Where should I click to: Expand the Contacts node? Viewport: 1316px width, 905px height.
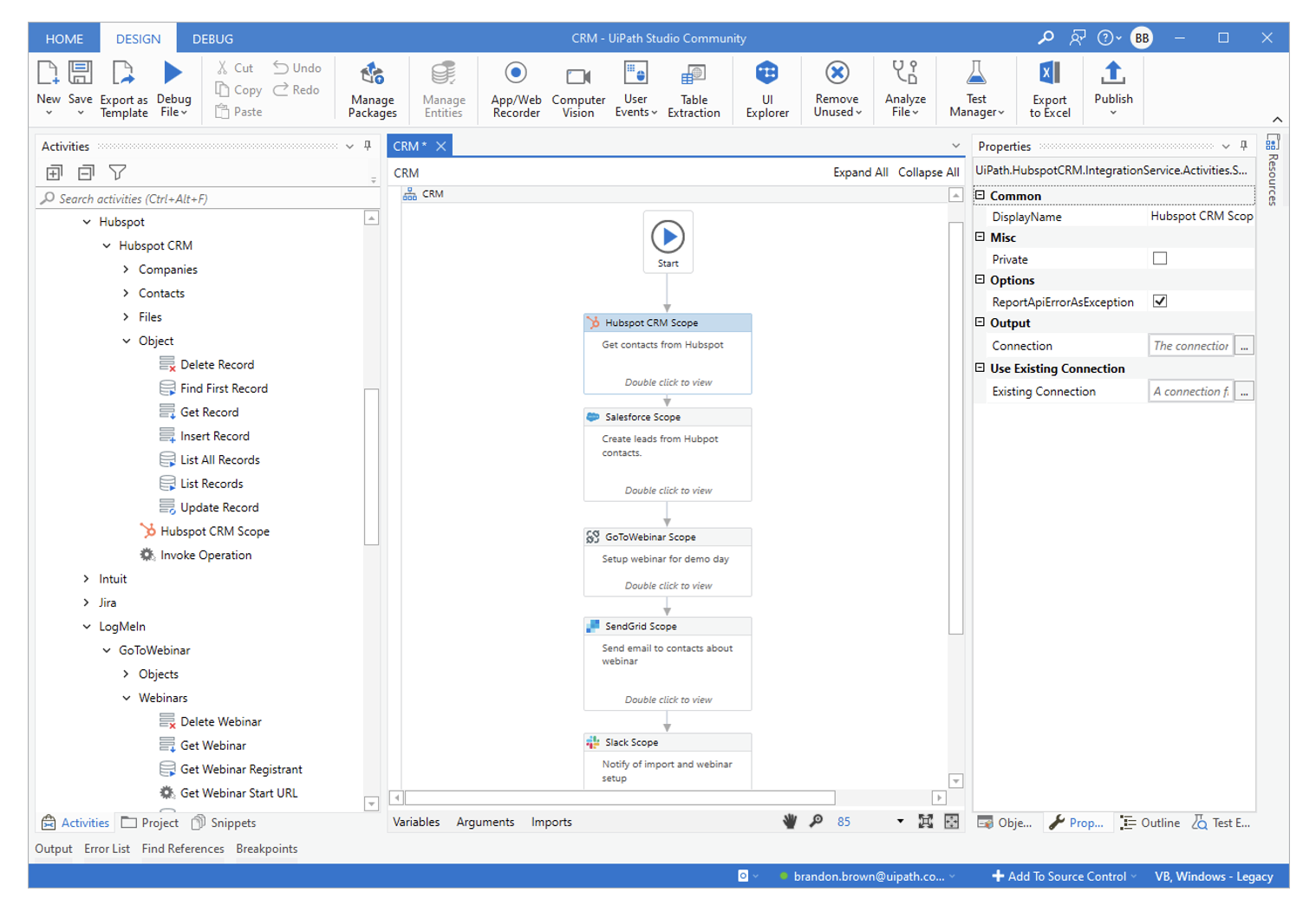point(127,293)
